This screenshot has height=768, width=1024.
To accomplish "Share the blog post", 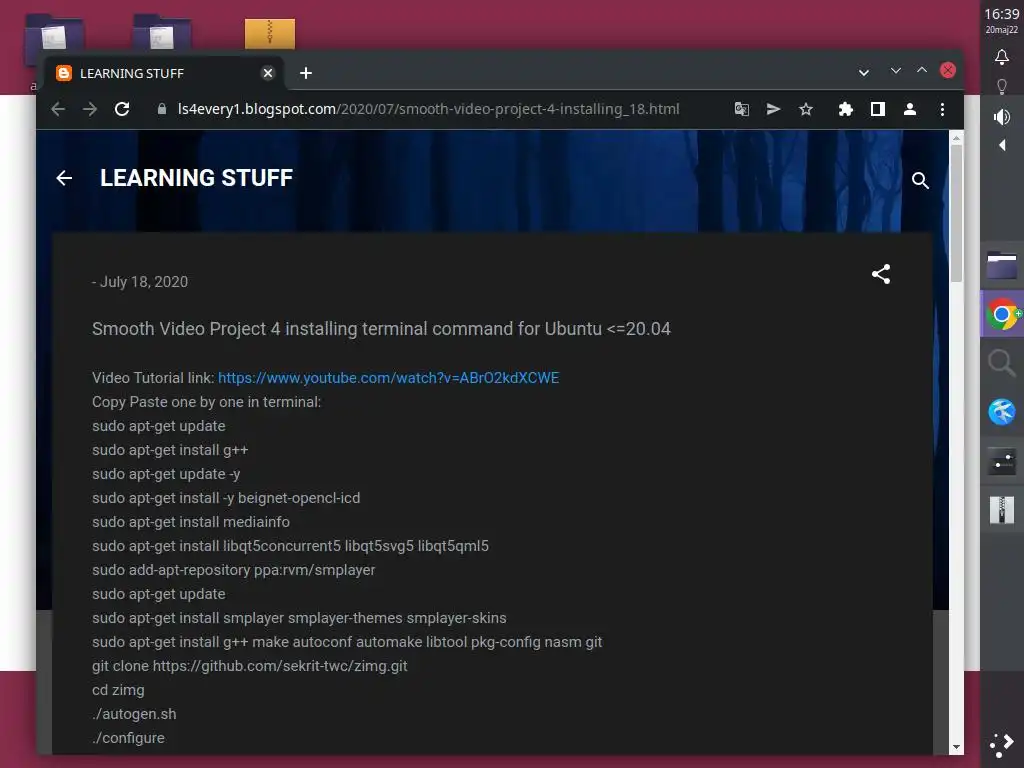I will coord(881,274).
